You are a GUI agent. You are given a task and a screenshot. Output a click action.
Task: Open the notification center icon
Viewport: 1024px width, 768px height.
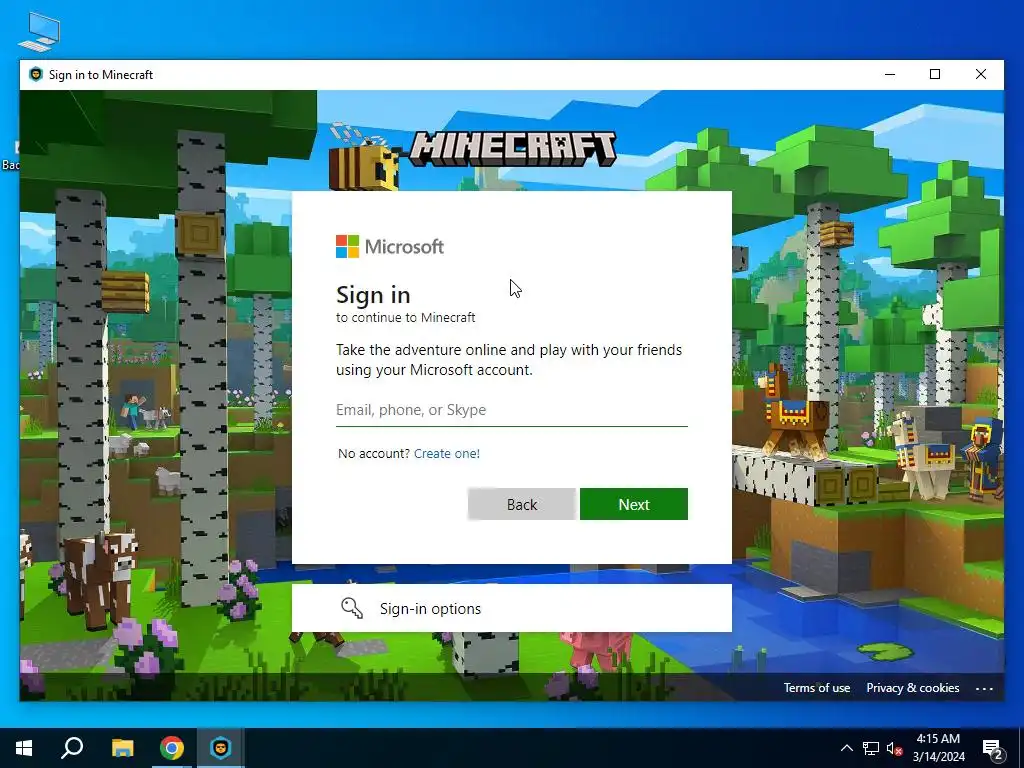993,748
